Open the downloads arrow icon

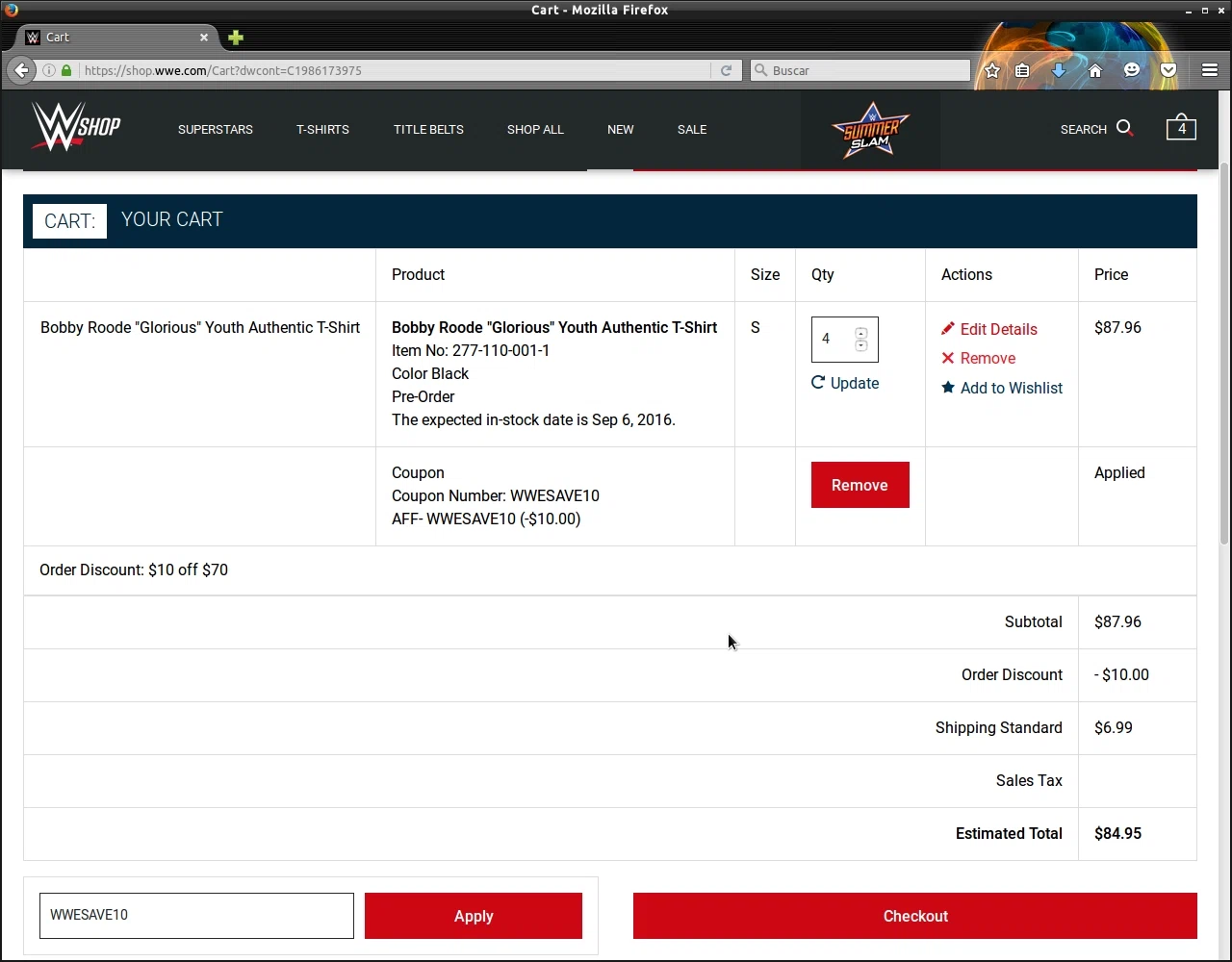[1059, 70]
